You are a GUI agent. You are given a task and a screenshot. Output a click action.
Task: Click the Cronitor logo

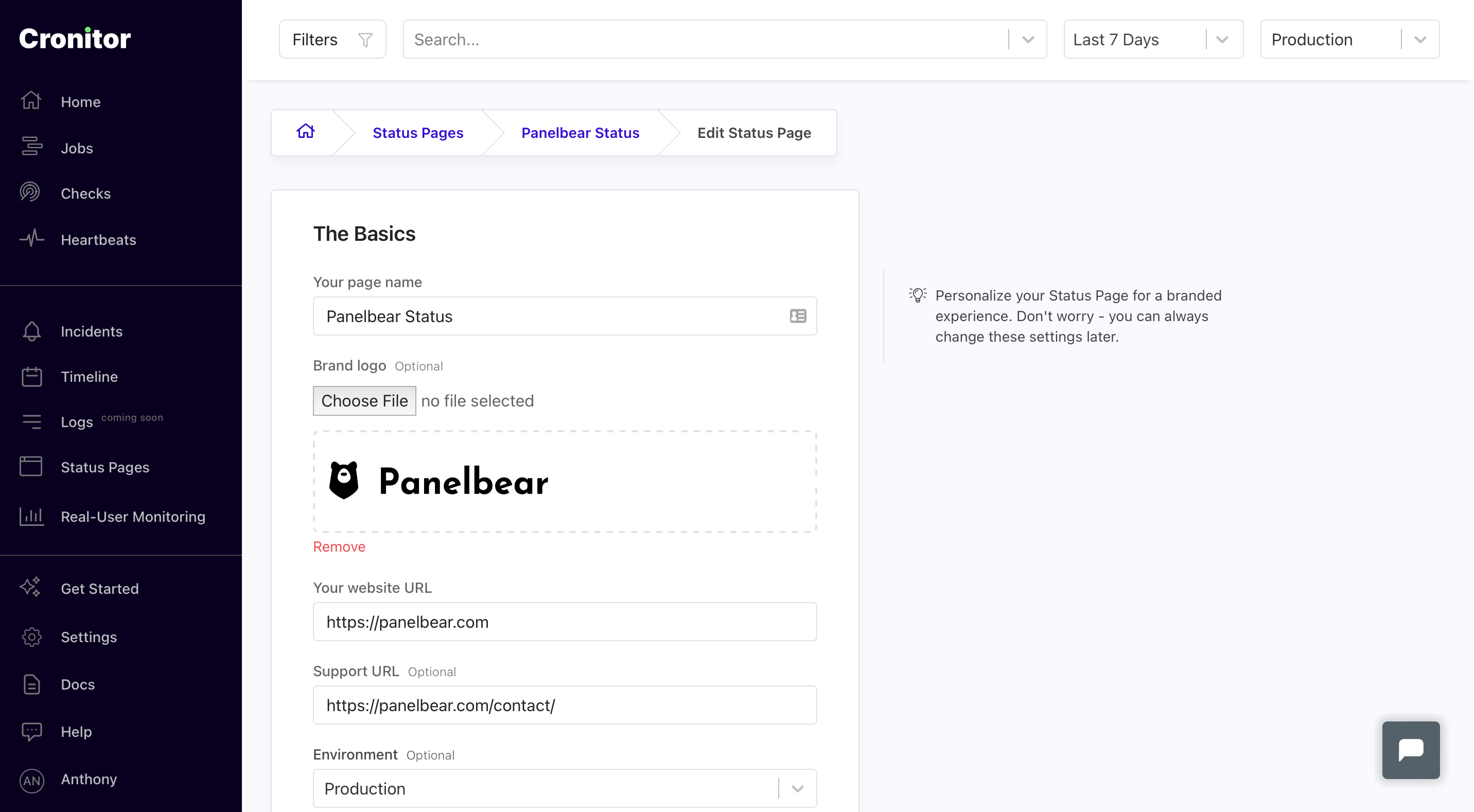pos(75,39)
